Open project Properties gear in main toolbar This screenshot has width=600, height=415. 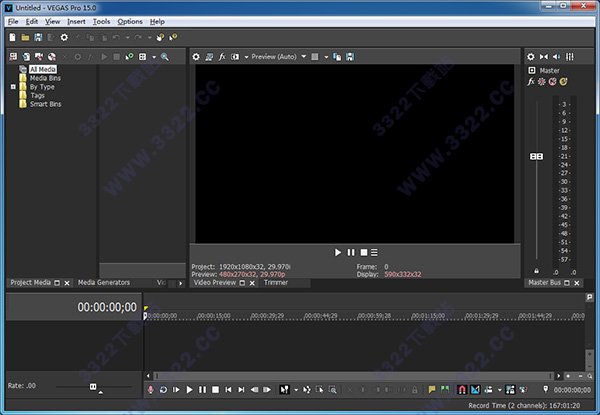pyautogui.click(x=64, y=37)
